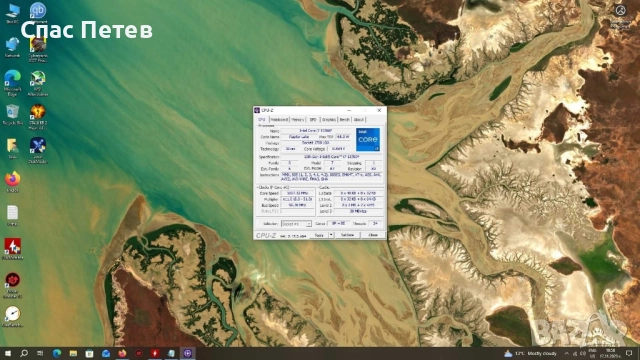Image resolution: width=640 pixels, height=360 pixels.
Task: Open Firefox desktop shortcut
Action: [x=12, y=182]
